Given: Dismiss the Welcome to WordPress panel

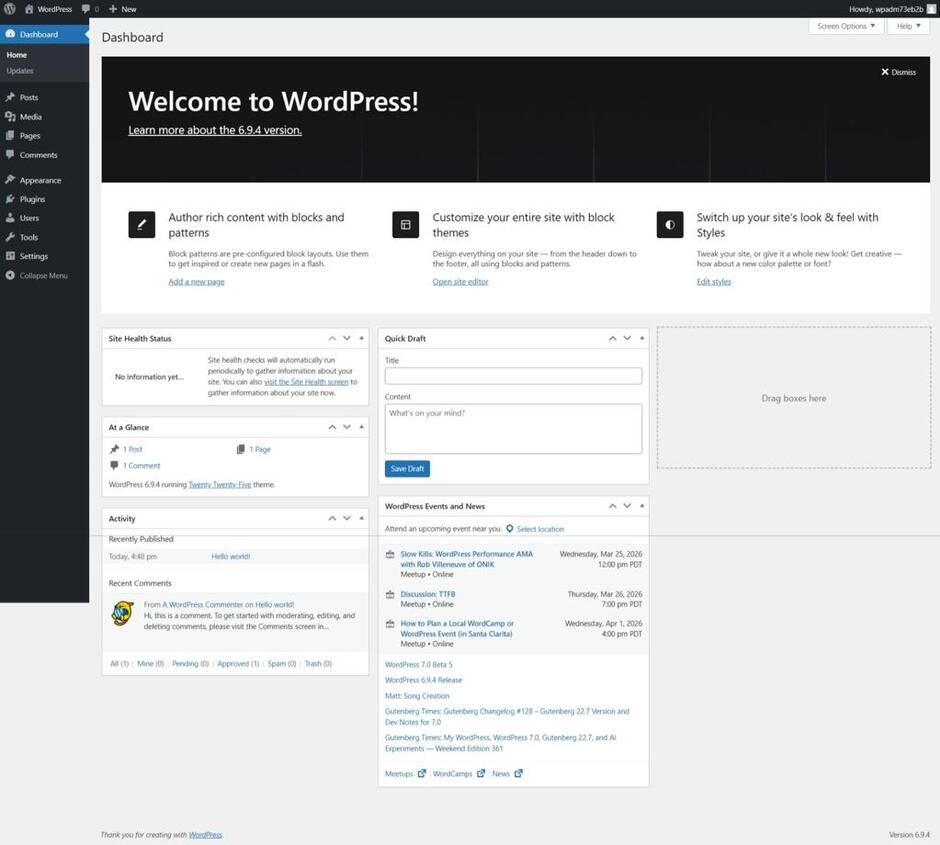Looking at the screenshot, I should tap(898, 72).
